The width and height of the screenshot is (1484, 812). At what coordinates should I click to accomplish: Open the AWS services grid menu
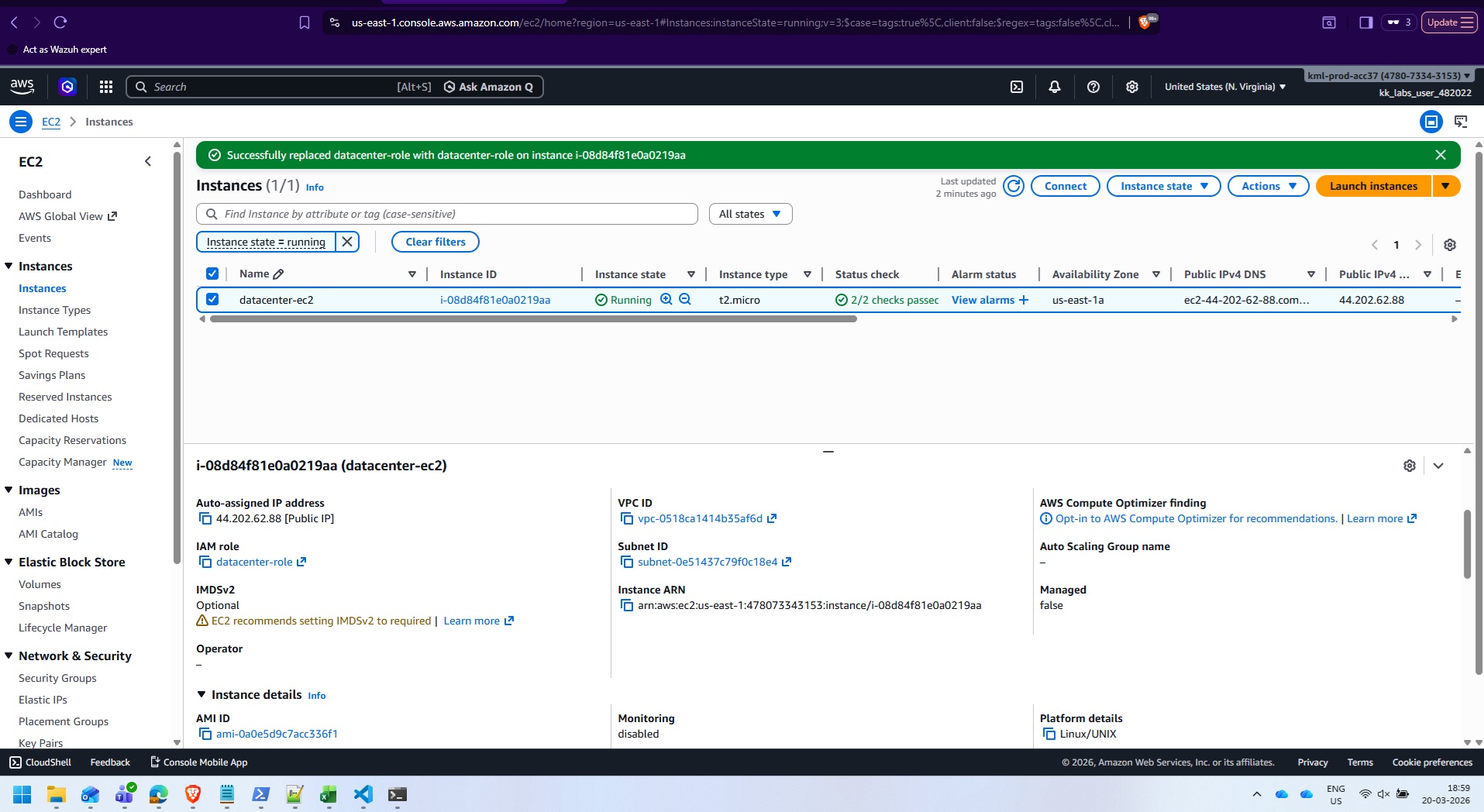[106, 87]
